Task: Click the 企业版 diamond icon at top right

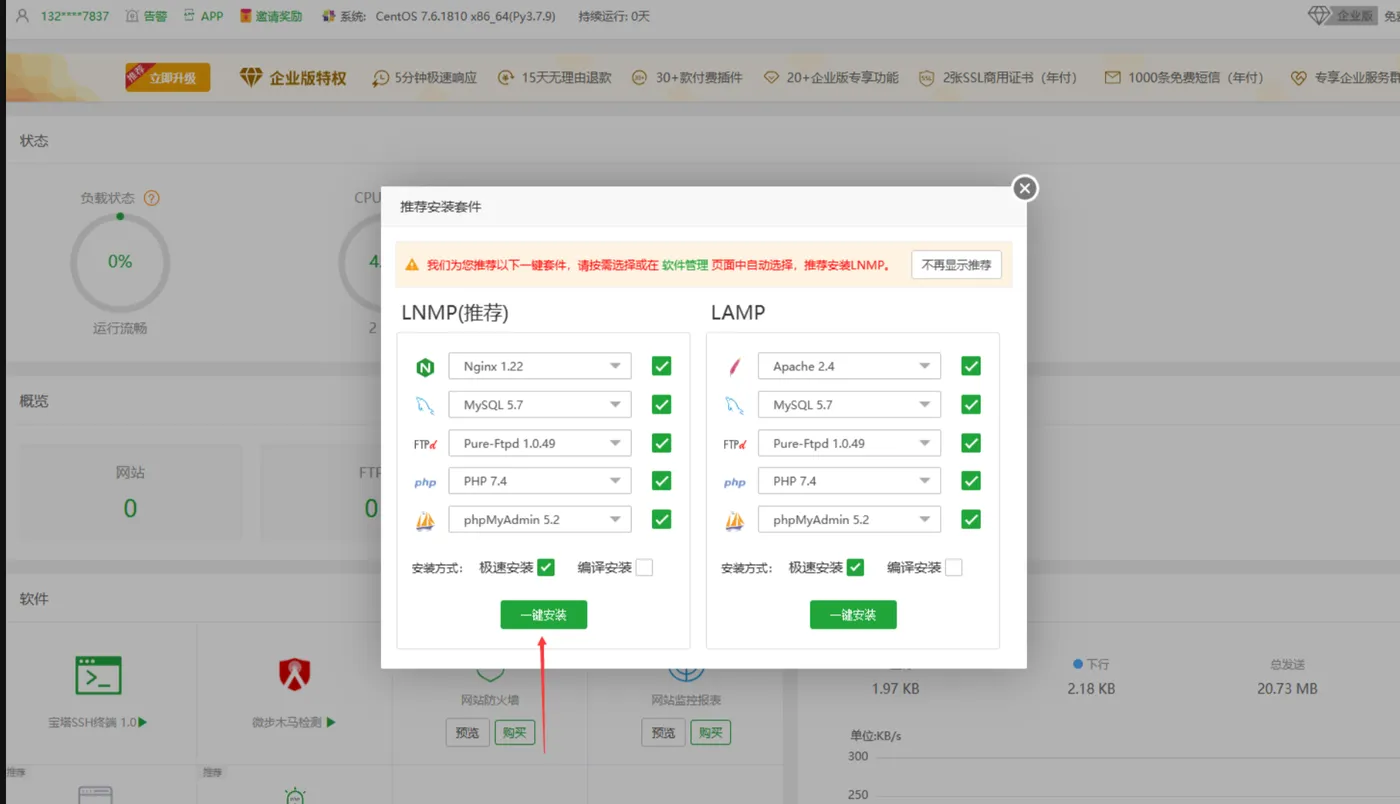Action: pos(1320,15)
